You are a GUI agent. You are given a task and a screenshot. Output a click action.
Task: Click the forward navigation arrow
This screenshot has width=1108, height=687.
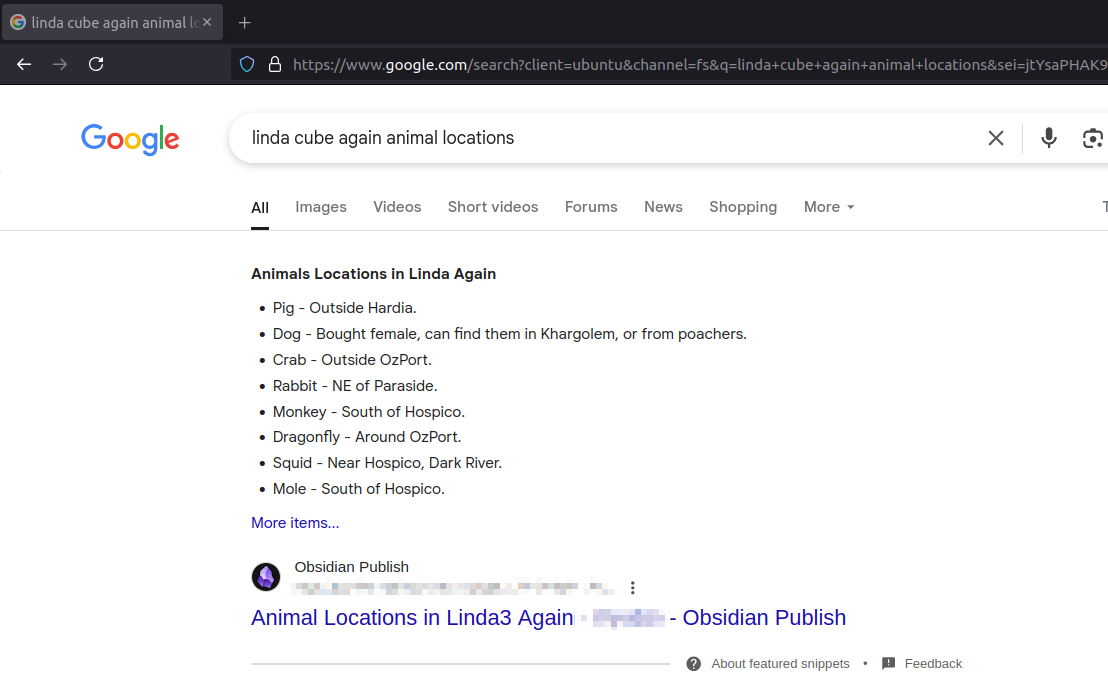60,64
